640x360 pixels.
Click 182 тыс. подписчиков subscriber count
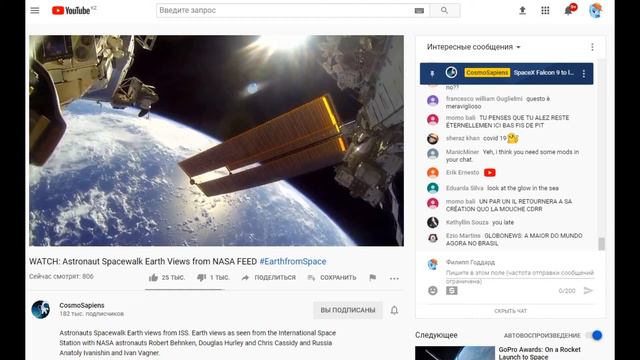[91, 314]
